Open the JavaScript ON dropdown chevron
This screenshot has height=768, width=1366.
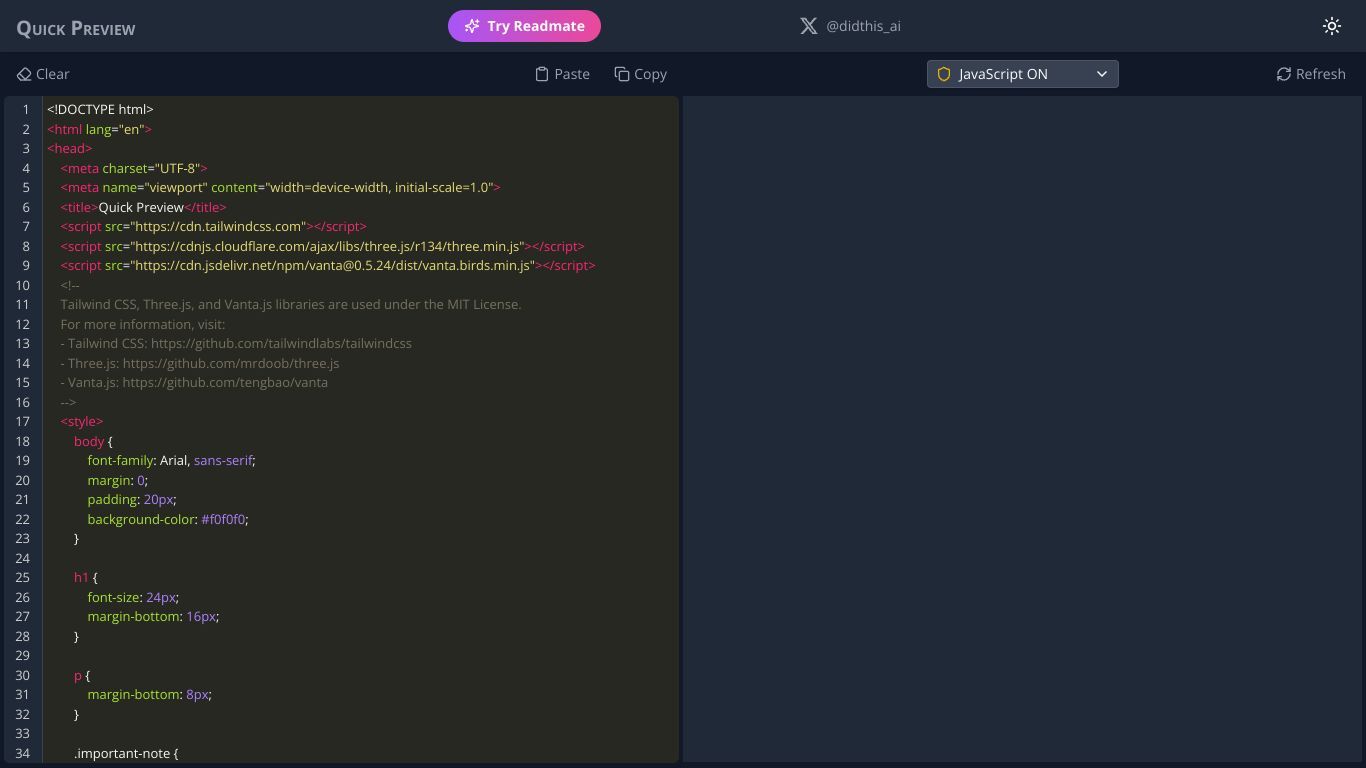1102,74
